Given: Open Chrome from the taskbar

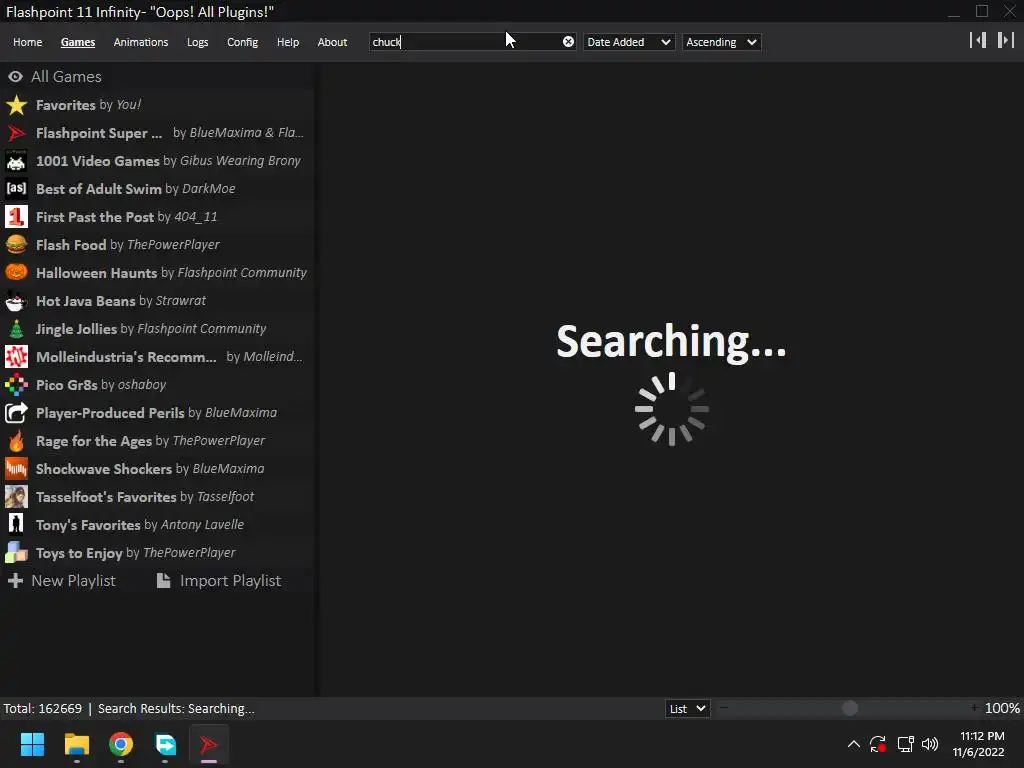Looking at the screenshot, I should [121, 744].
